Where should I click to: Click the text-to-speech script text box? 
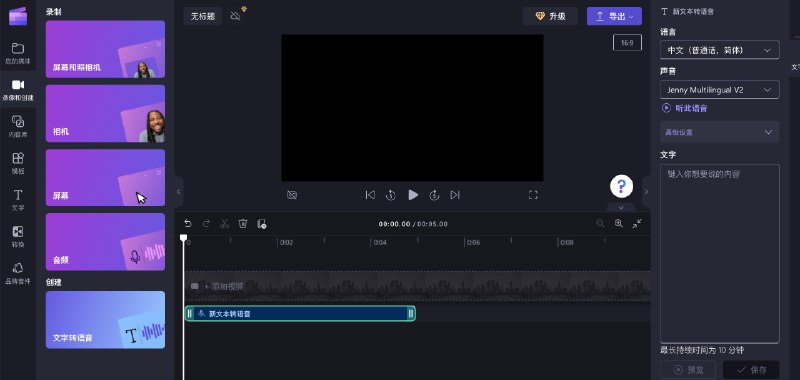719,254
